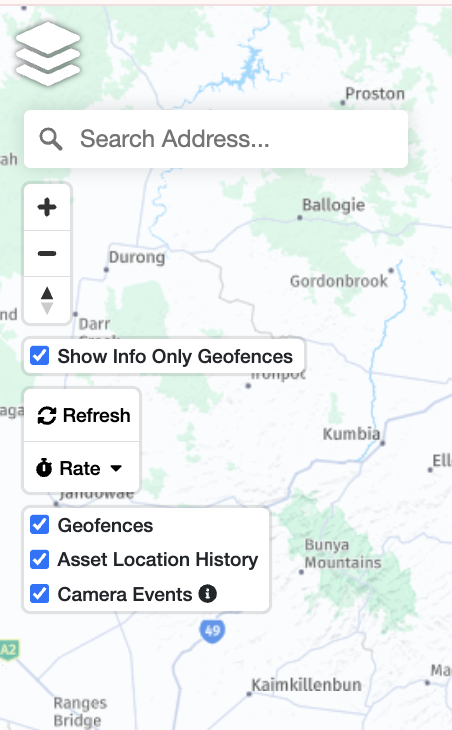Open the Rate refresh interval menu
This screenshot has height=730, width=452.
click(x=81, y=468)
